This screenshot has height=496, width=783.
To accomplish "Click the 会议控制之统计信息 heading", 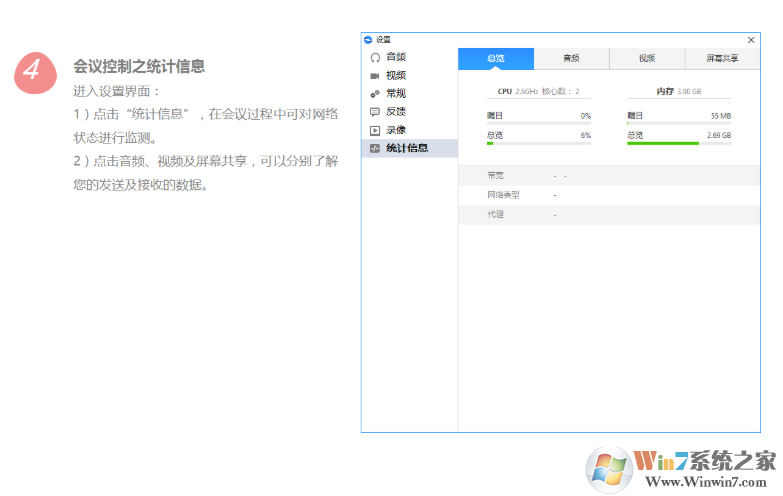I will click(x=139, y=66).
